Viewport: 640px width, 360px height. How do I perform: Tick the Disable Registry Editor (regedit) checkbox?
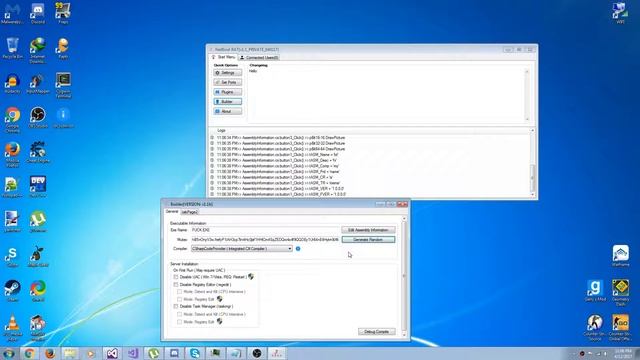(176, 284)
